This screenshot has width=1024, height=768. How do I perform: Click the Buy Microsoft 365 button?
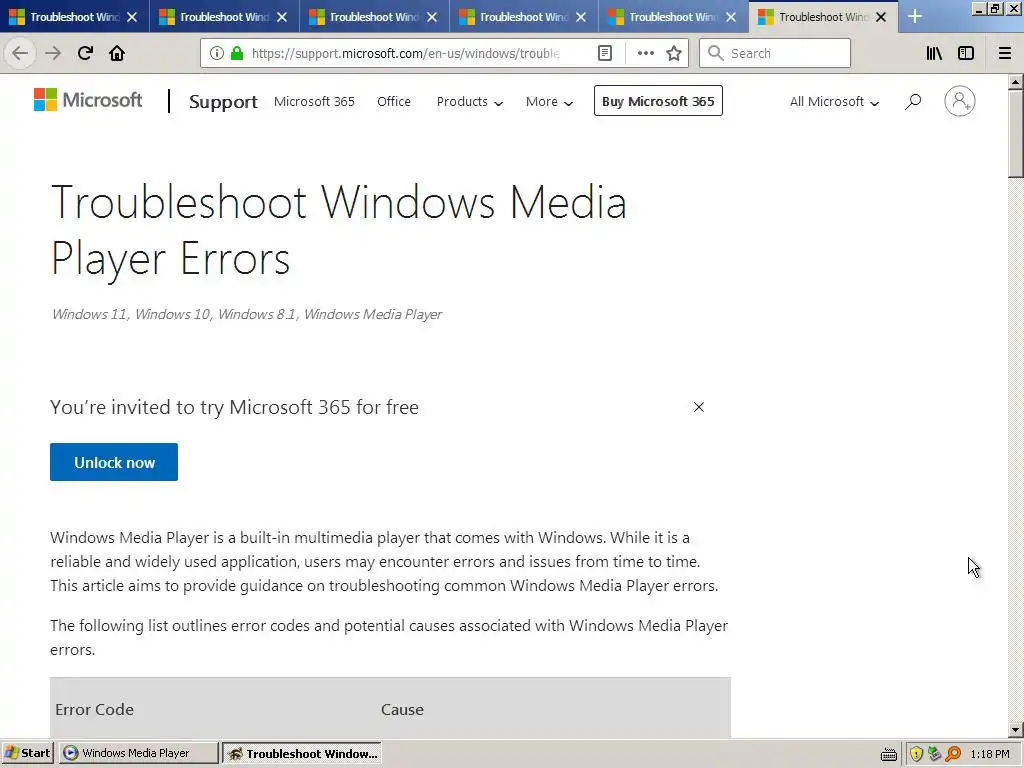[x=658, y=101]
